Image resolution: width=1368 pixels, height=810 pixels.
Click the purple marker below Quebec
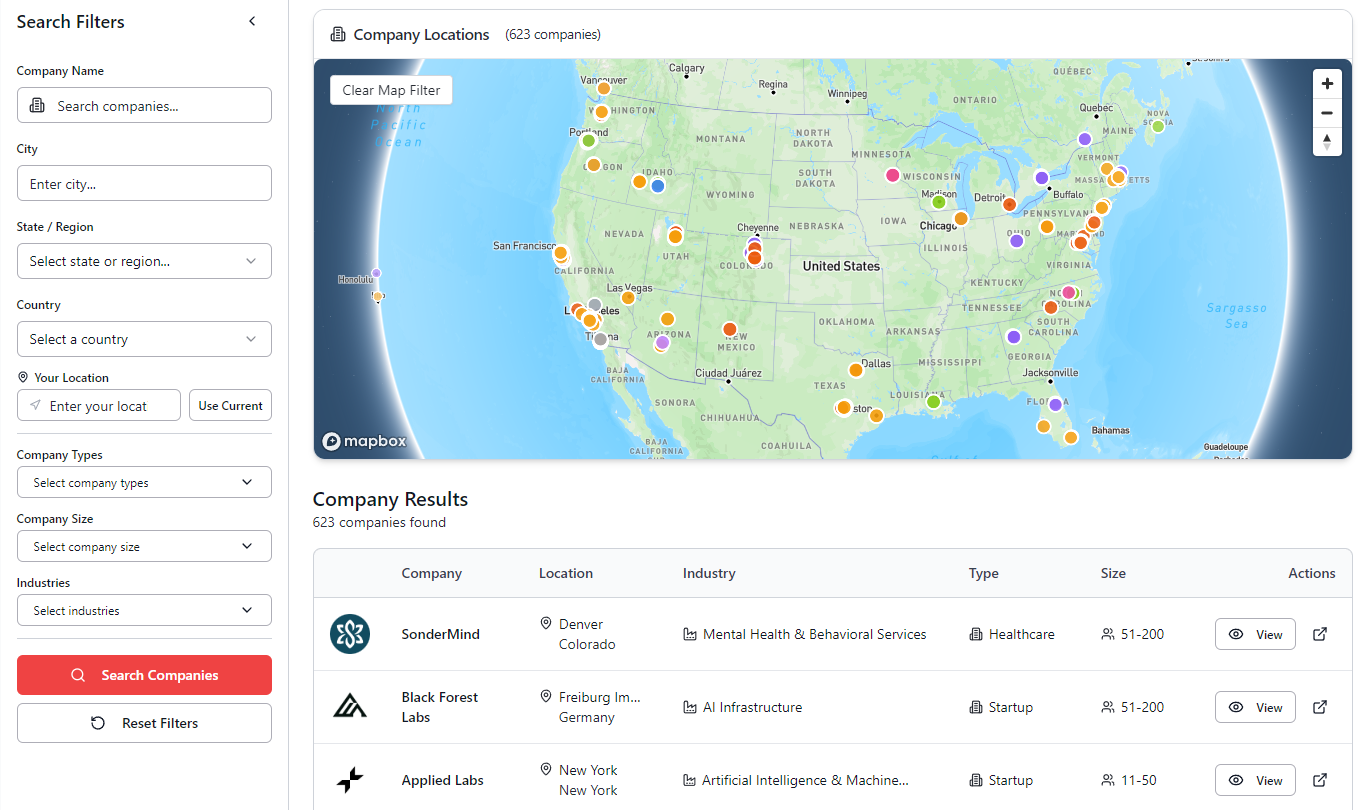(1085, 139)
